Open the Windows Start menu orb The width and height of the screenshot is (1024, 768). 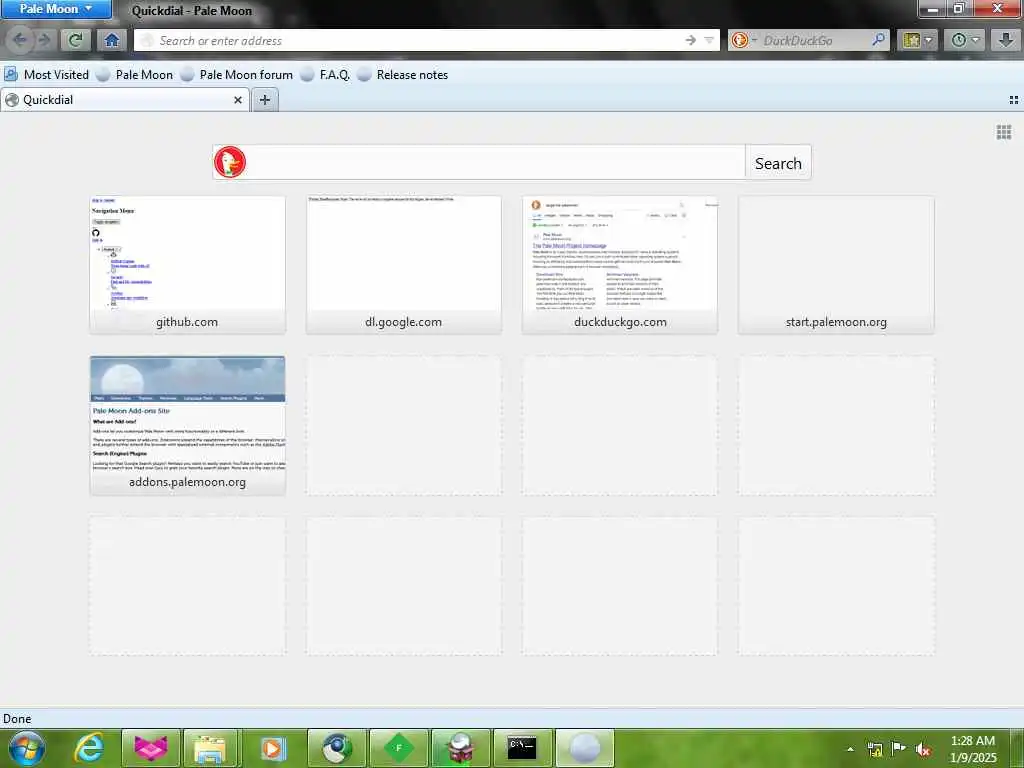pyautogui.click(x=26, y=748)
